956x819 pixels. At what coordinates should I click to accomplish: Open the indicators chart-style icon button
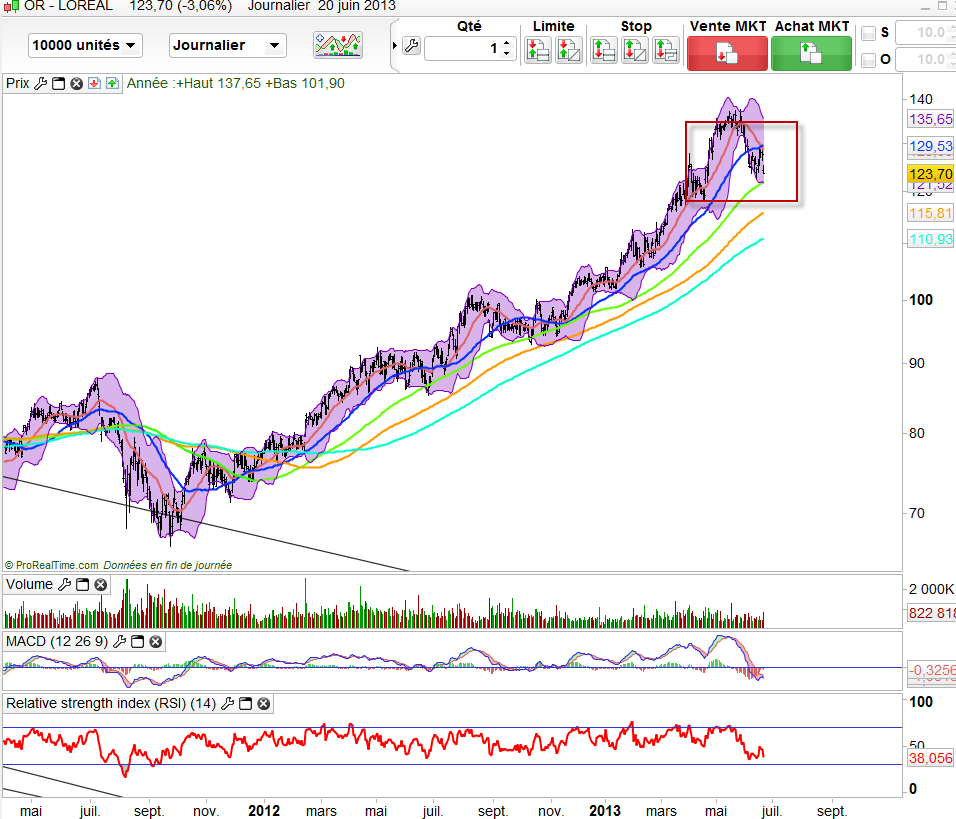pos(338,45)
